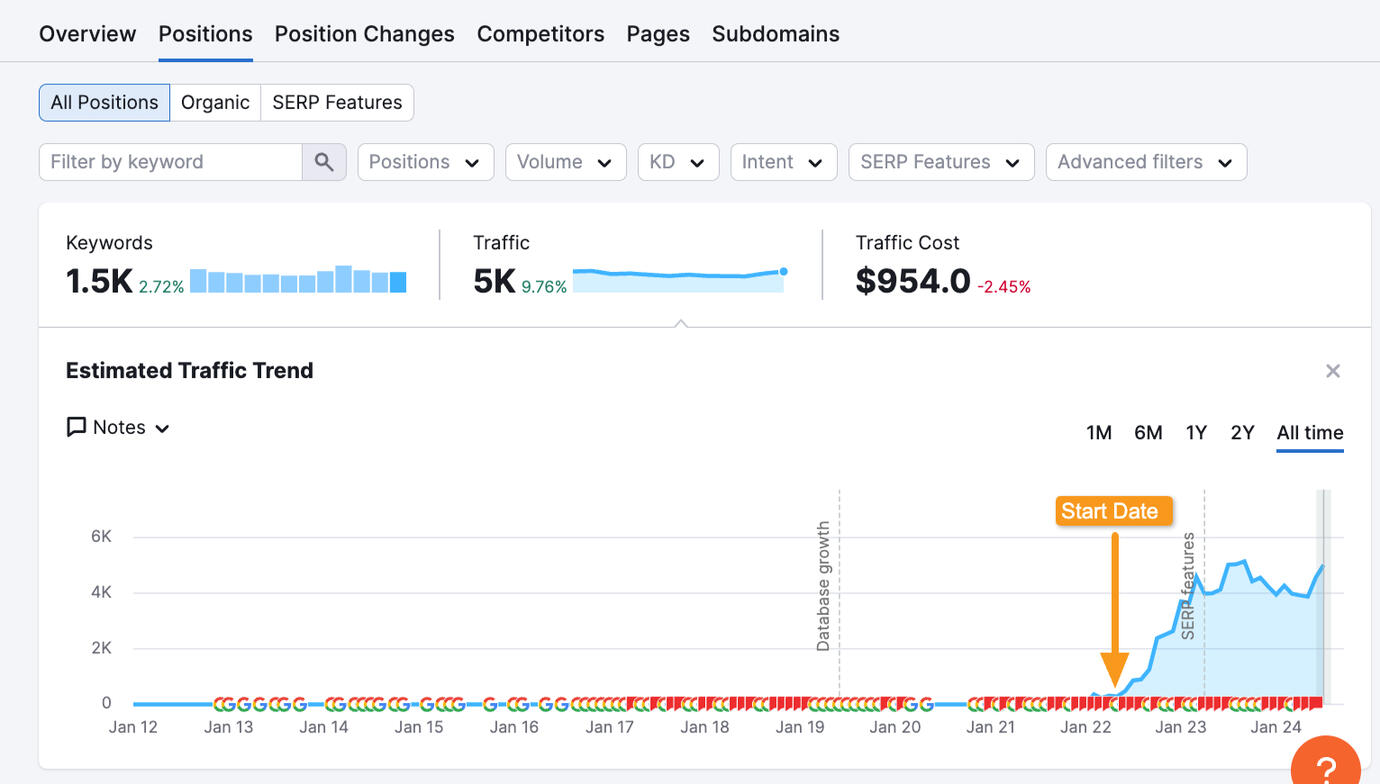The height and width of the screenshot is (784, 1380).
Task: Open the Positions filter dropdown
Action: (x=426, y=162)
